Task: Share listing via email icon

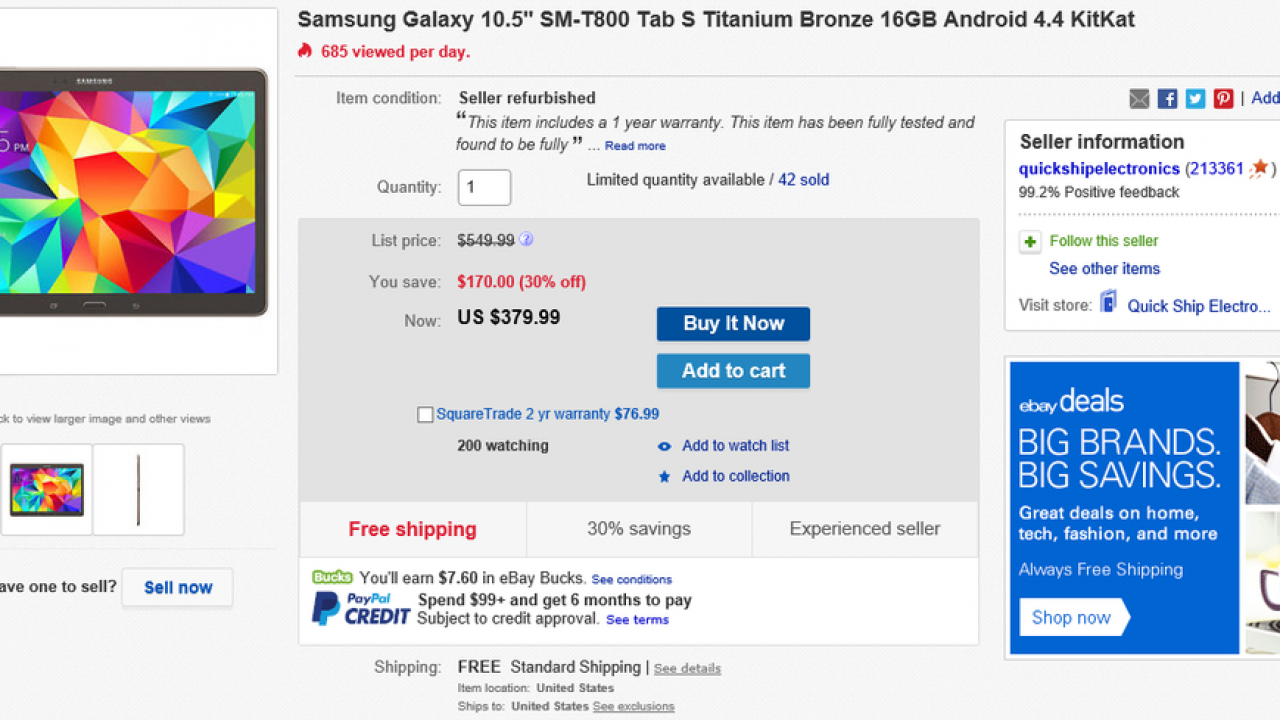Action: tap(1139, 98)
